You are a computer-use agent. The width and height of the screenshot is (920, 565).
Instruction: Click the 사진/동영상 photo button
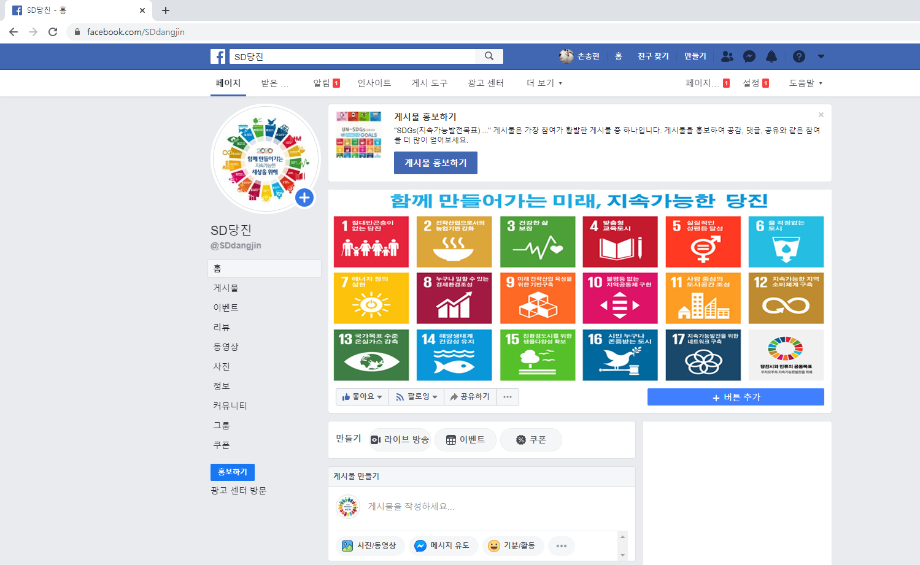(x=370, y=546)
